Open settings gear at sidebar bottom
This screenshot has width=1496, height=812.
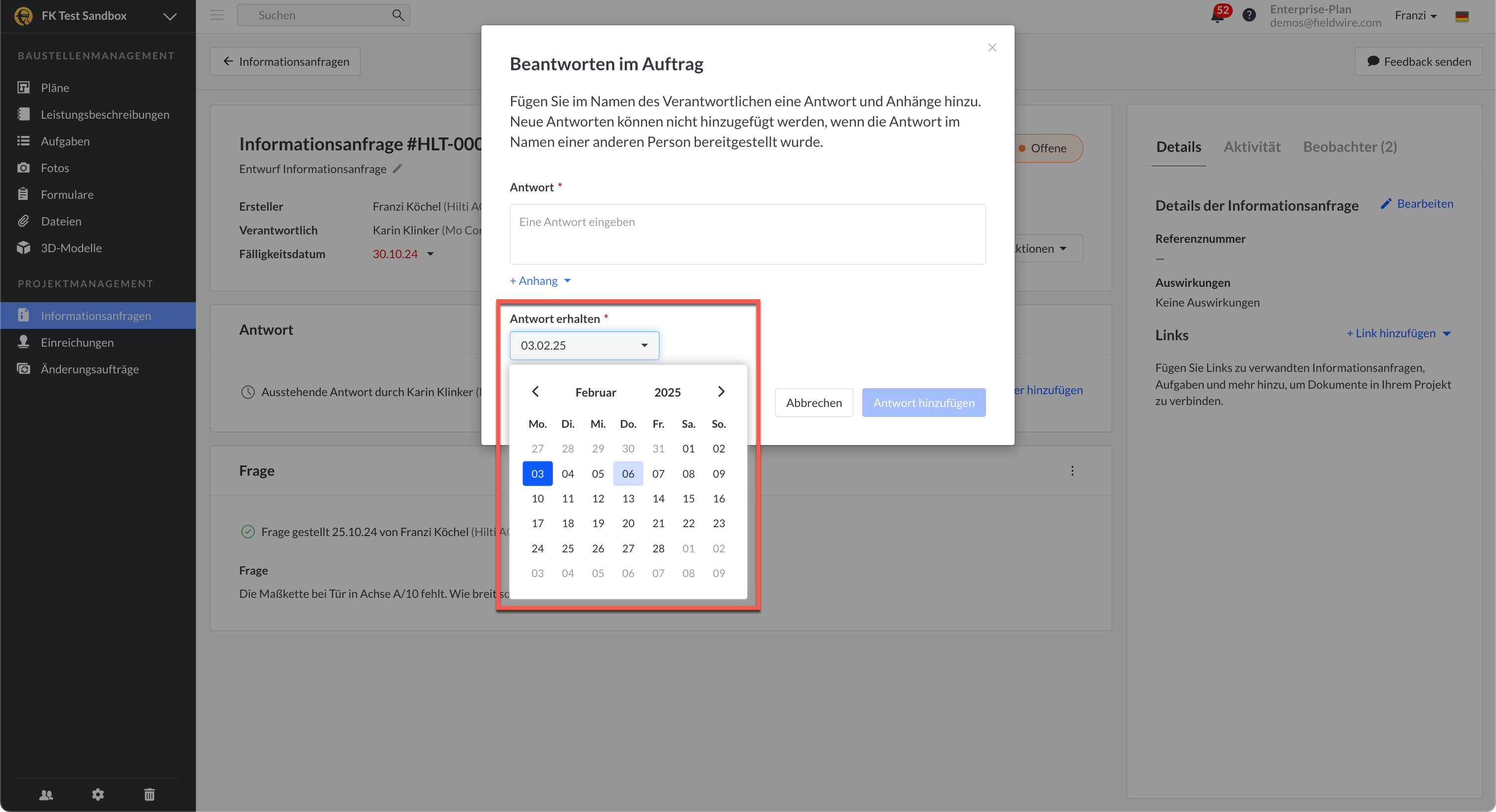click(x=97, y=795)
